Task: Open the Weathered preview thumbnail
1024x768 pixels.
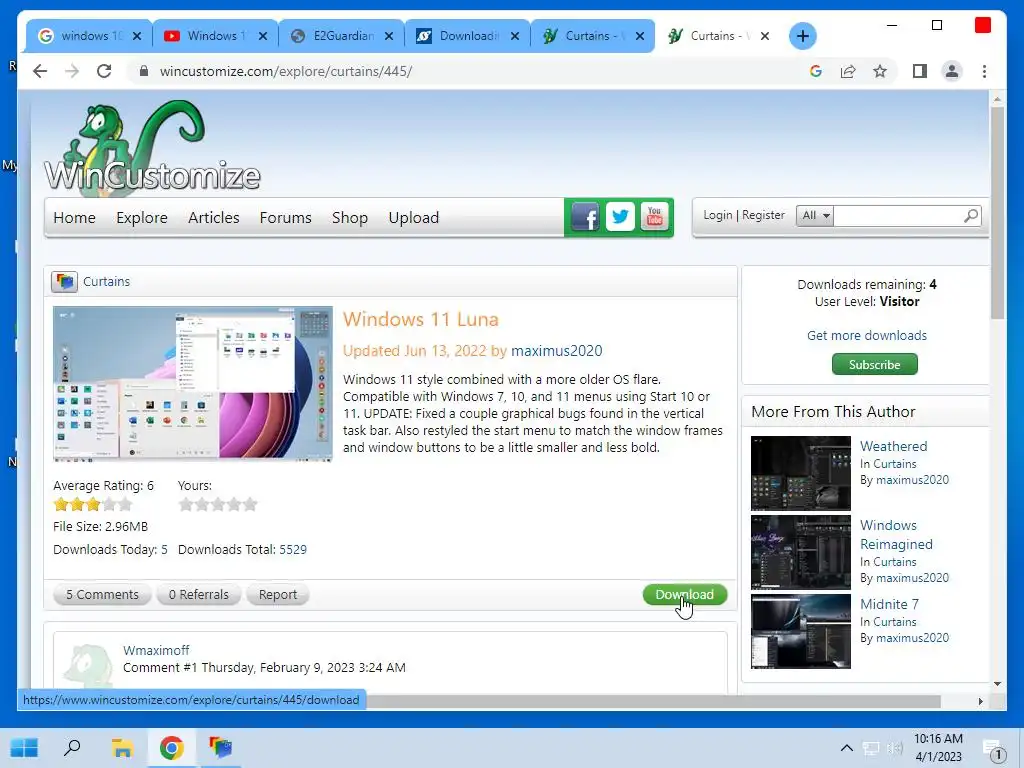Action: 801,473
